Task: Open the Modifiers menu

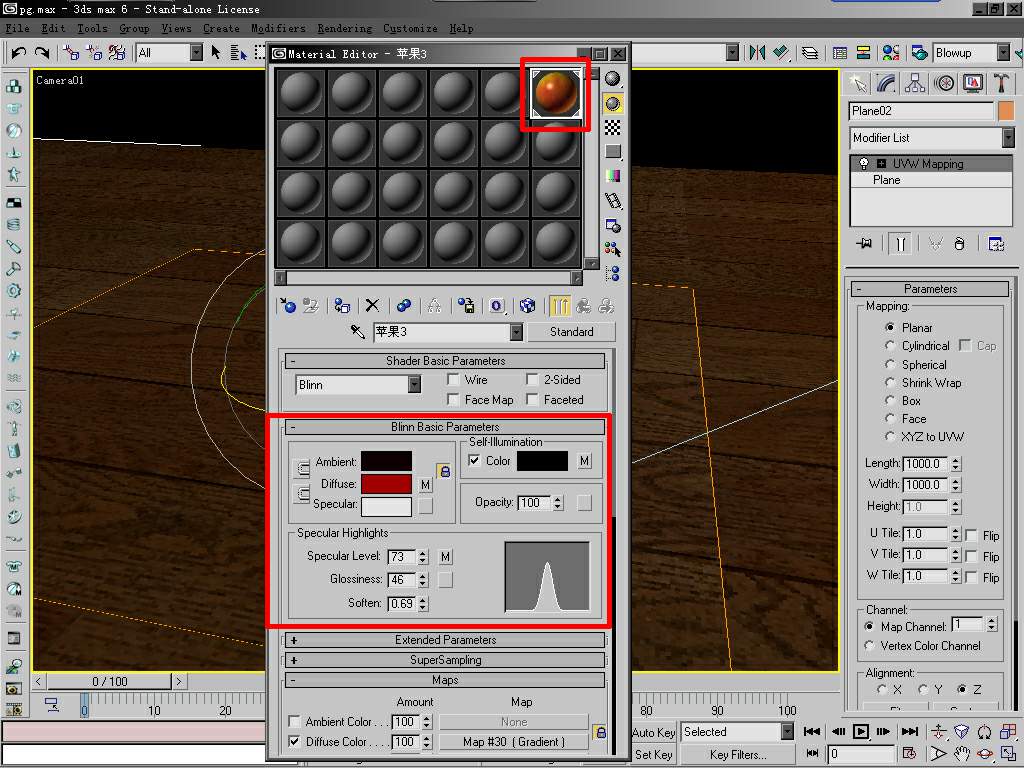Action: coord(278,28)
